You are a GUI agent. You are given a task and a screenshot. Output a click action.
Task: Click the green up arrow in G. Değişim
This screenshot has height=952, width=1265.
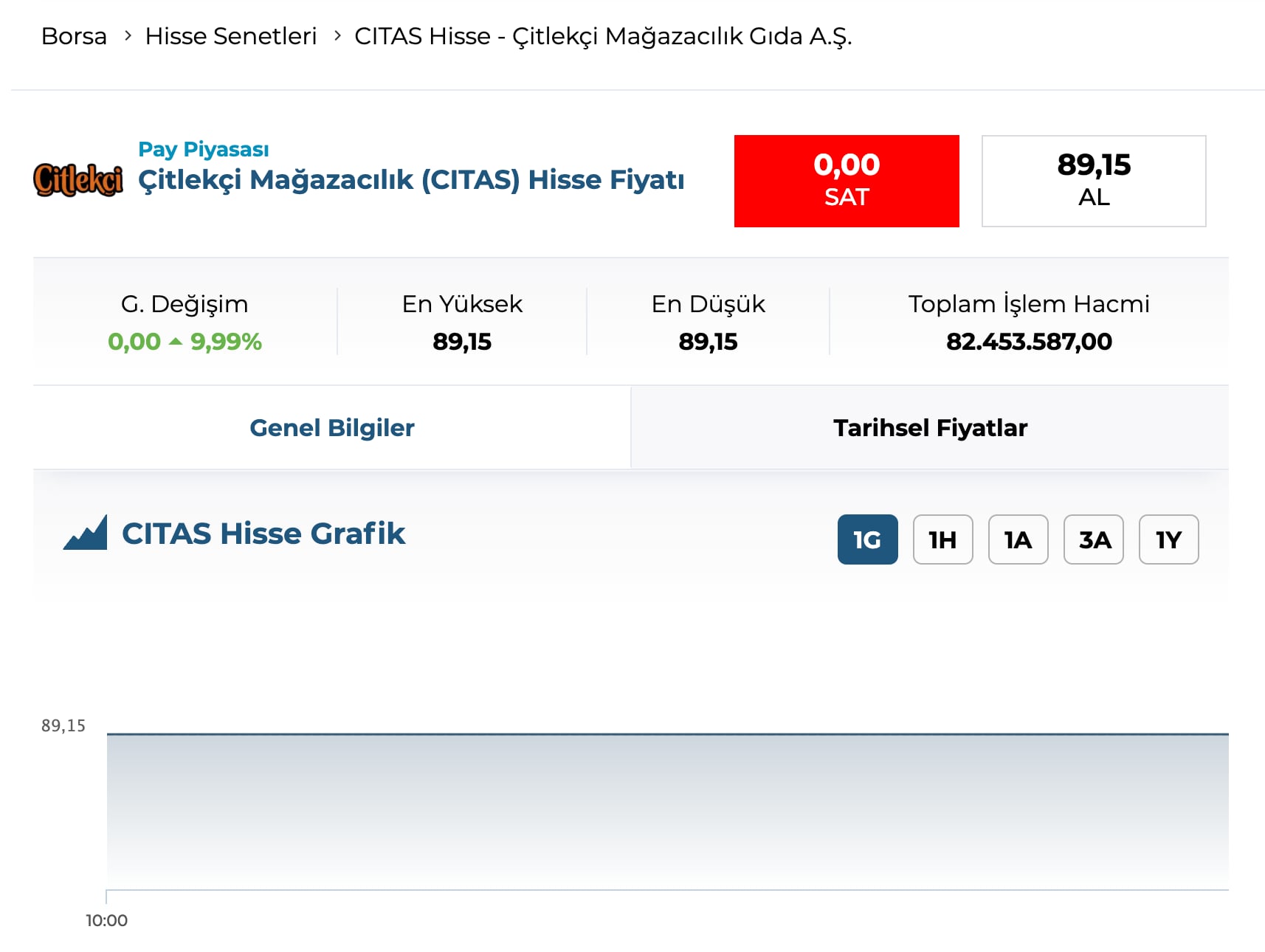tap(176, 342)
